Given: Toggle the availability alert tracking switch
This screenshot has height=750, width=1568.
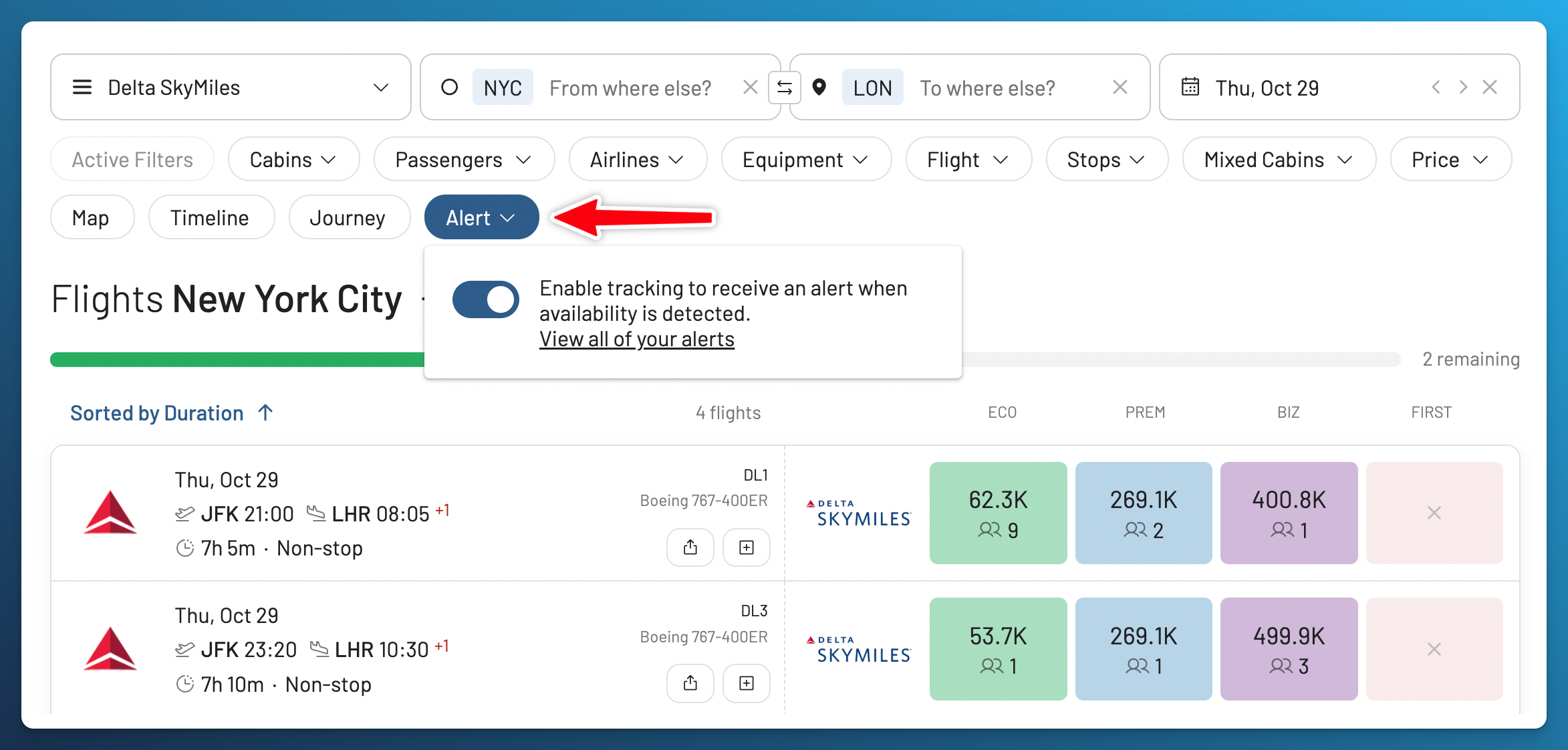Looking at the screenshot, I should [x=486, y=299].
